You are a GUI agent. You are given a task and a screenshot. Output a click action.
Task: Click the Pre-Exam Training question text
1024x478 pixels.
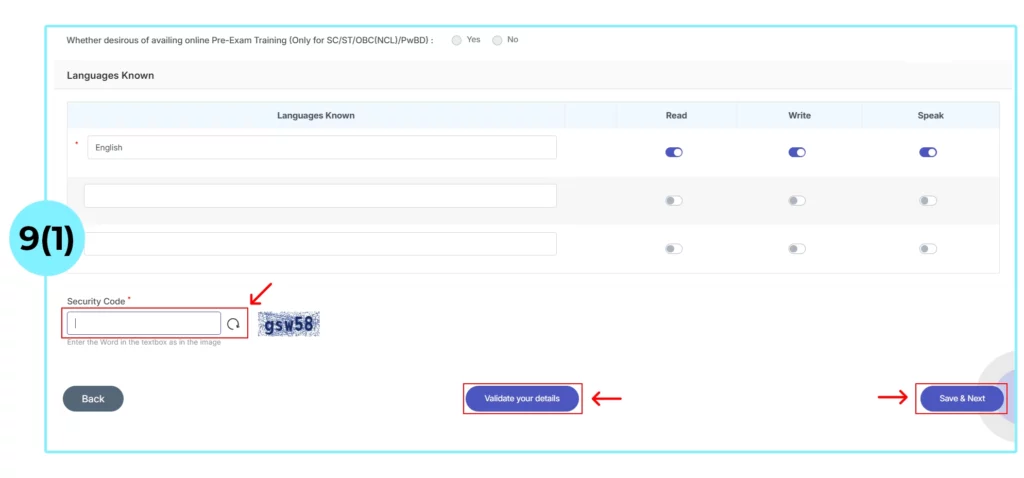(250, 40)
